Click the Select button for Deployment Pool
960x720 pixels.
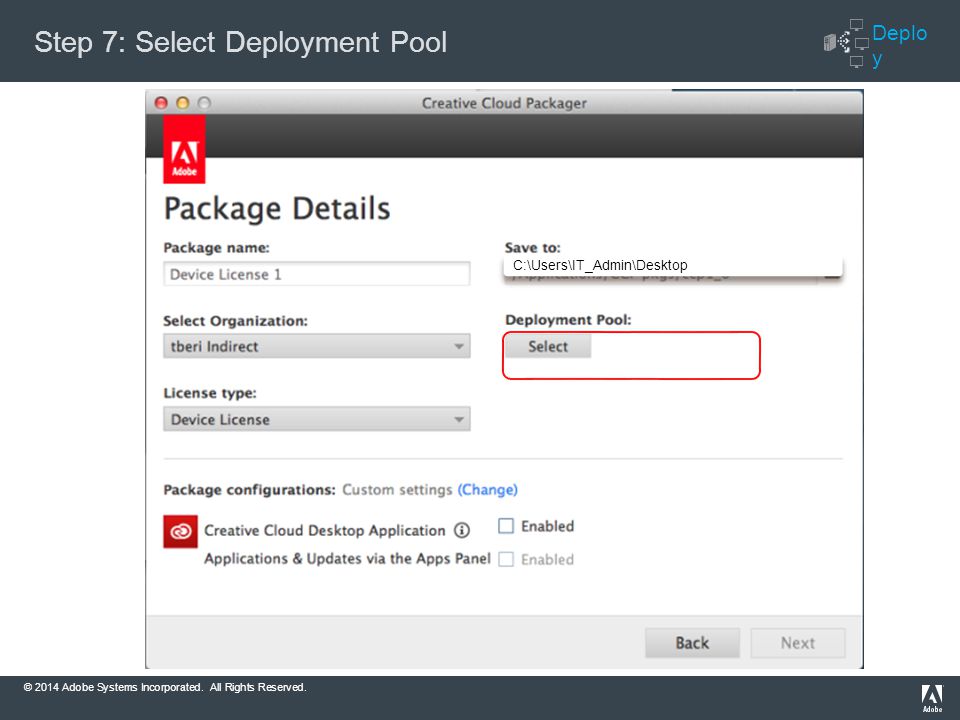coord(548,347)
